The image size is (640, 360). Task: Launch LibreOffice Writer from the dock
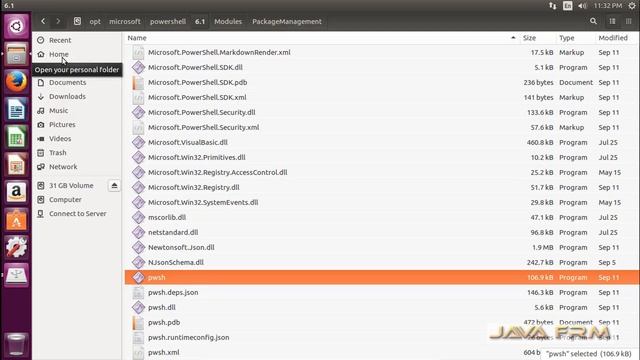click(x=16, y=109)
